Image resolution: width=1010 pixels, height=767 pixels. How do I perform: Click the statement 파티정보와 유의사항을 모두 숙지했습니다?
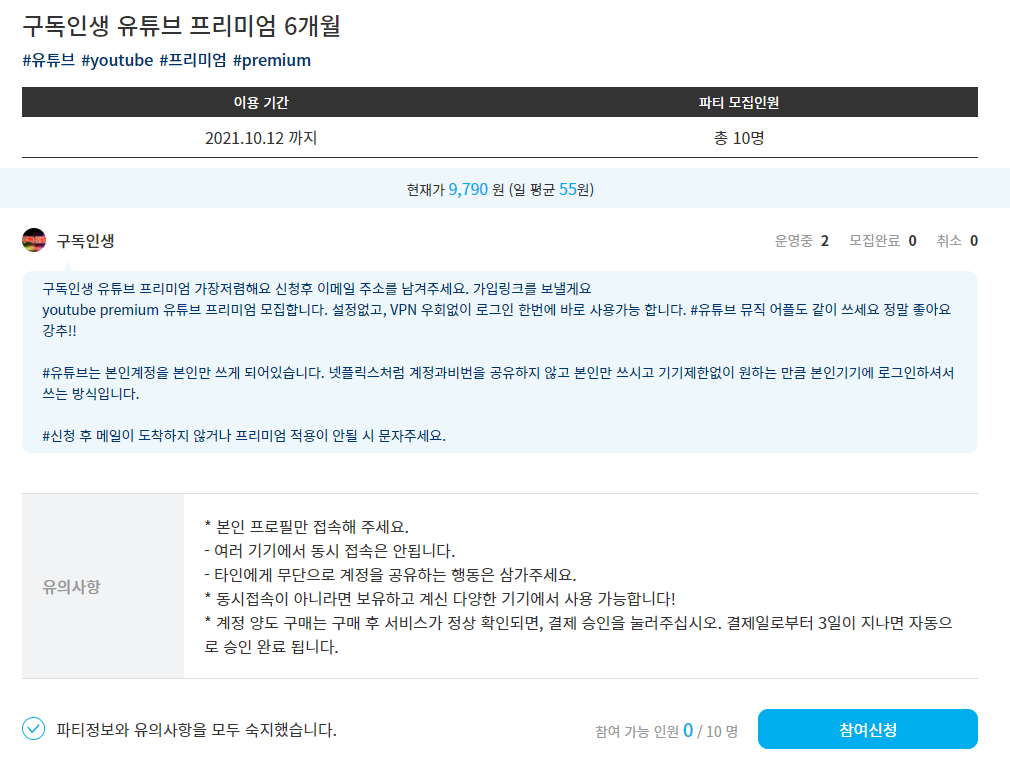tap(196, 730)
